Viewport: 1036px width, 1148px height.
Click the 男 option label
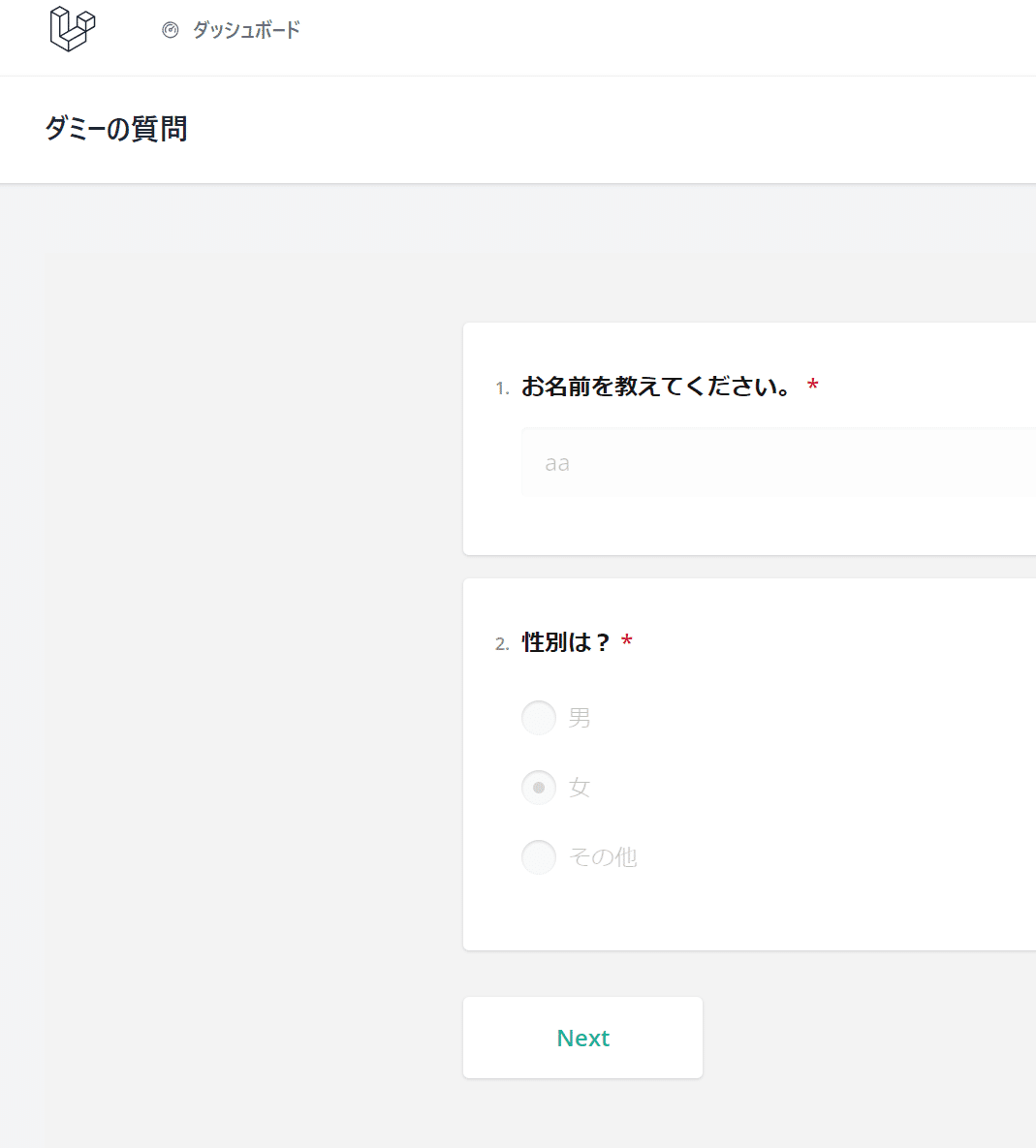pyautogui.click(x=580, y=718)
